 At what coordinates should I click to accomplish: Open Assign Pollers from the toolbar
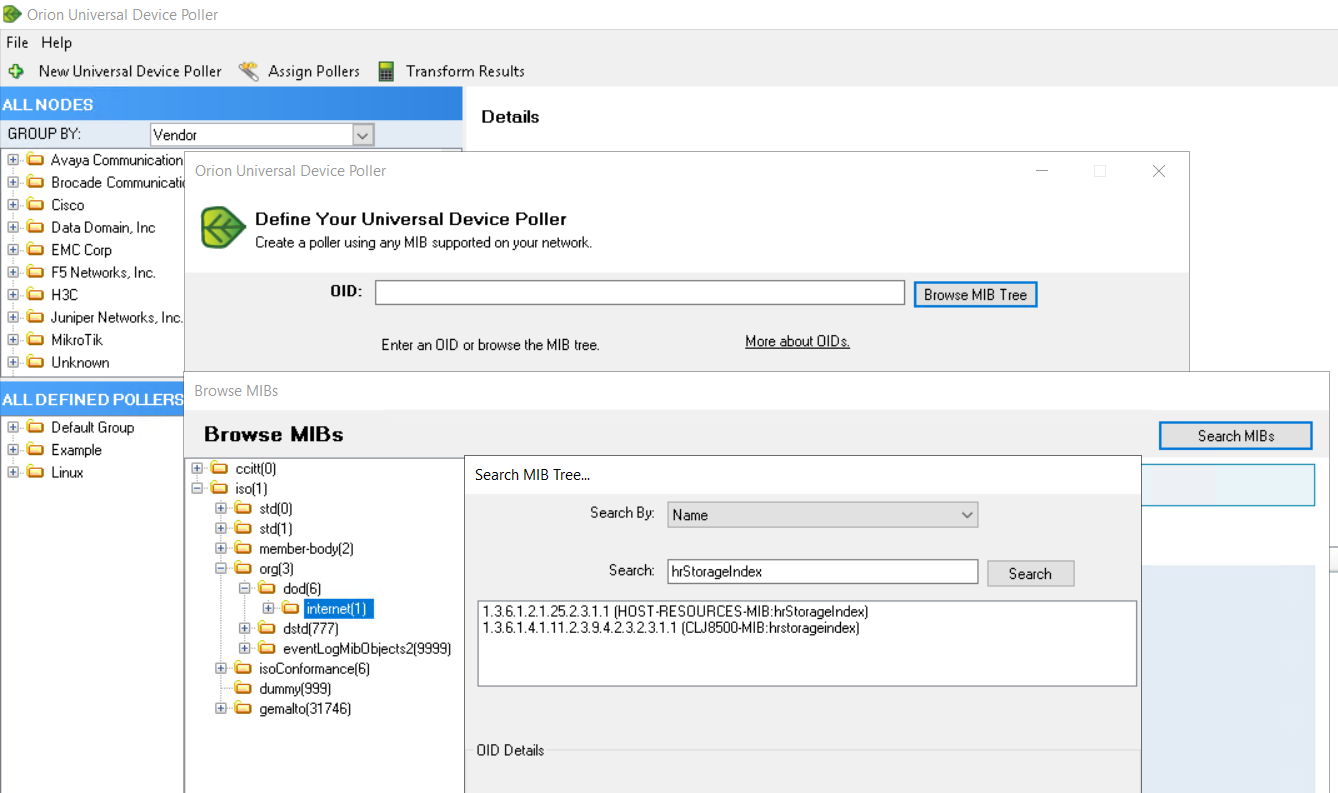pos(248,71)
